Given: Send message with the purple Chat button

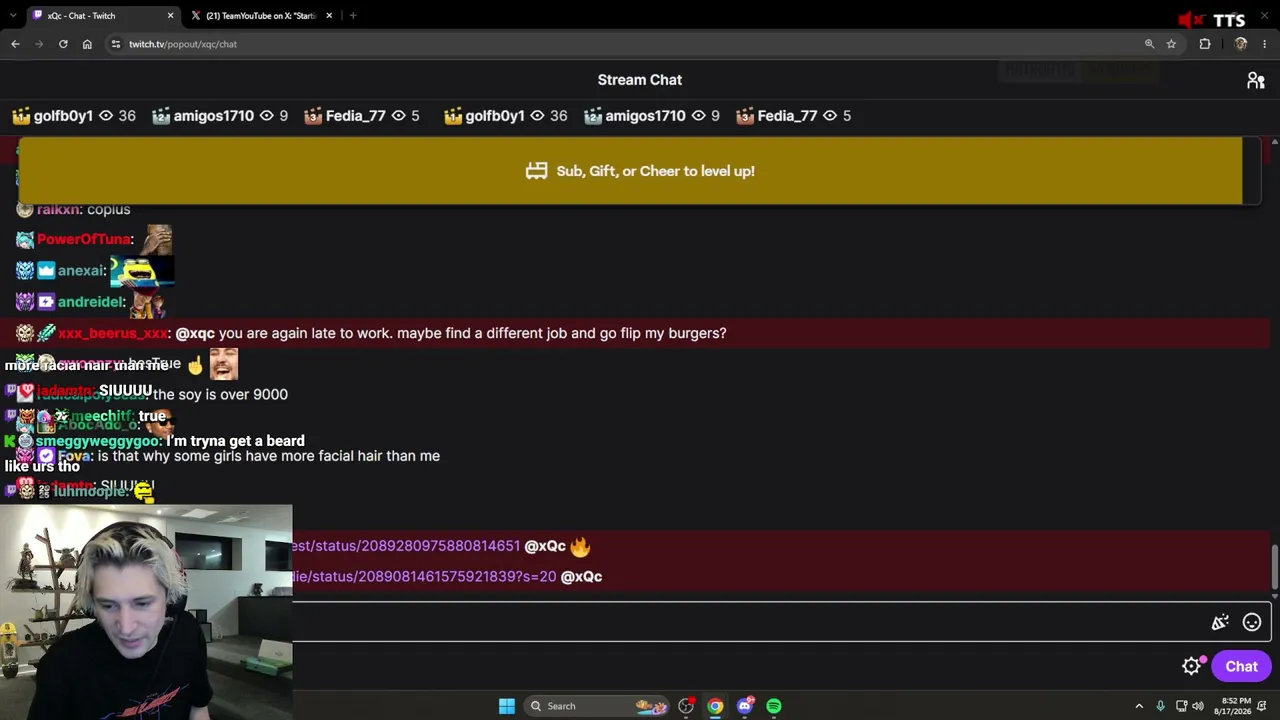Looking at the screenshot, I should 1241,667.
